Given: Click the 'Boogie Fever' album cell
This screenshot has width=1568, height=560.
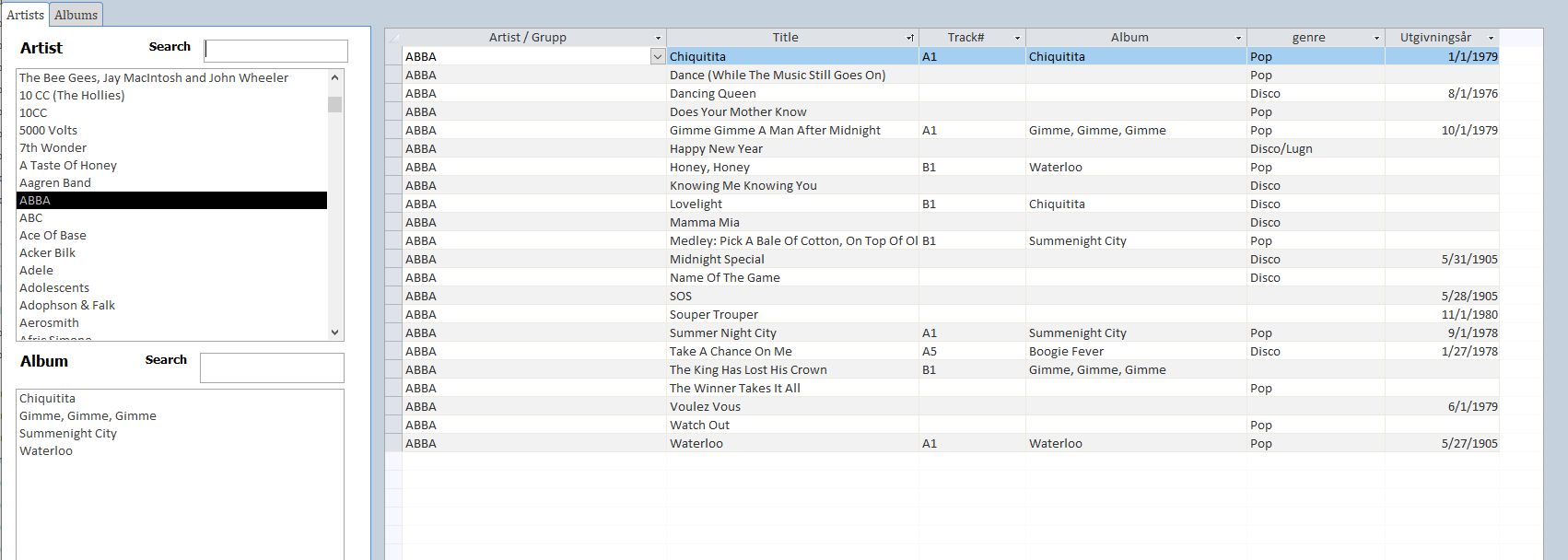Looking at the screenshot, I should pyautogui.click(x=1136, y=351).
